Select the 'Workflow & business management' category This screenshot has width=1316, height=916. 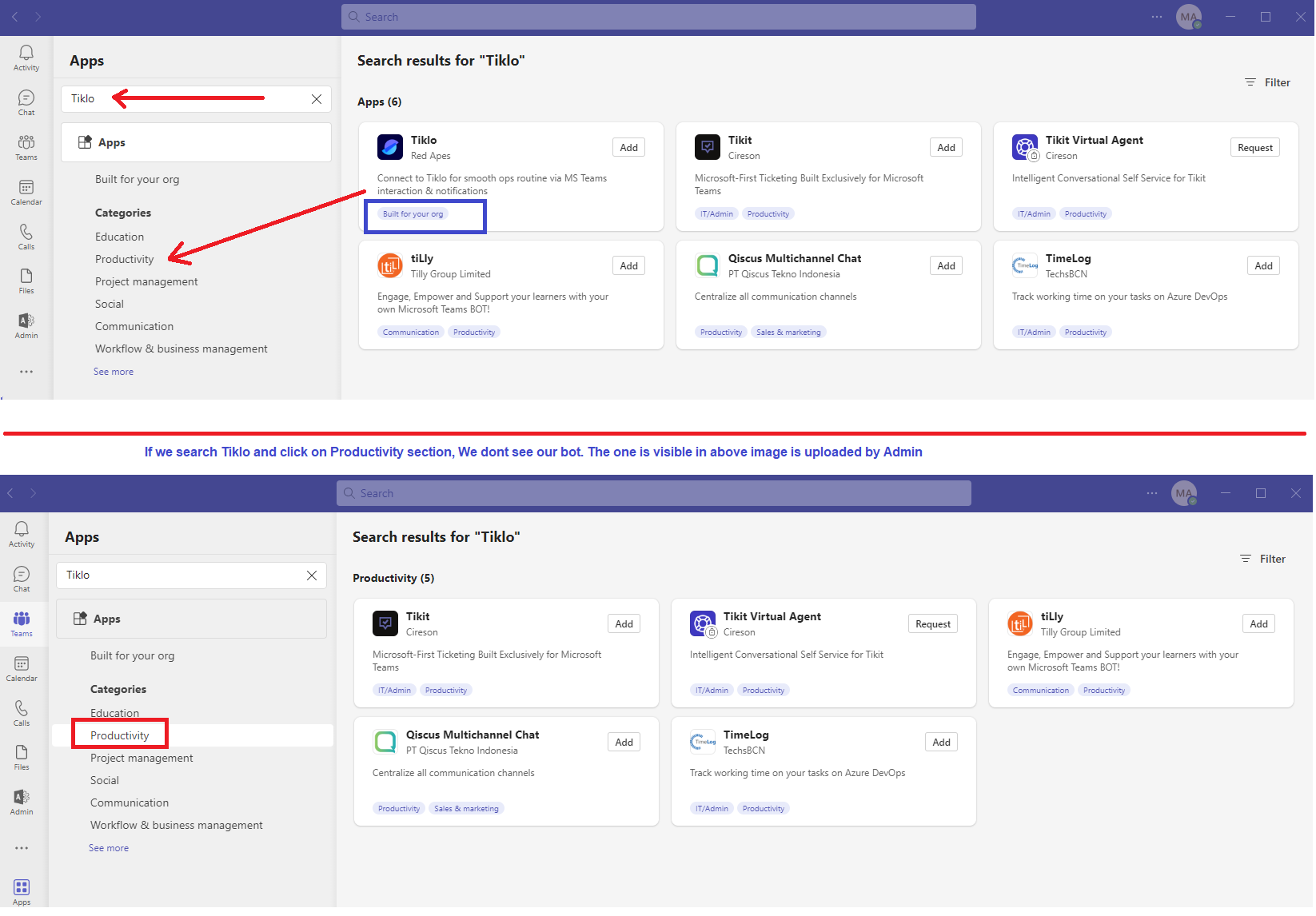(180, 348)
